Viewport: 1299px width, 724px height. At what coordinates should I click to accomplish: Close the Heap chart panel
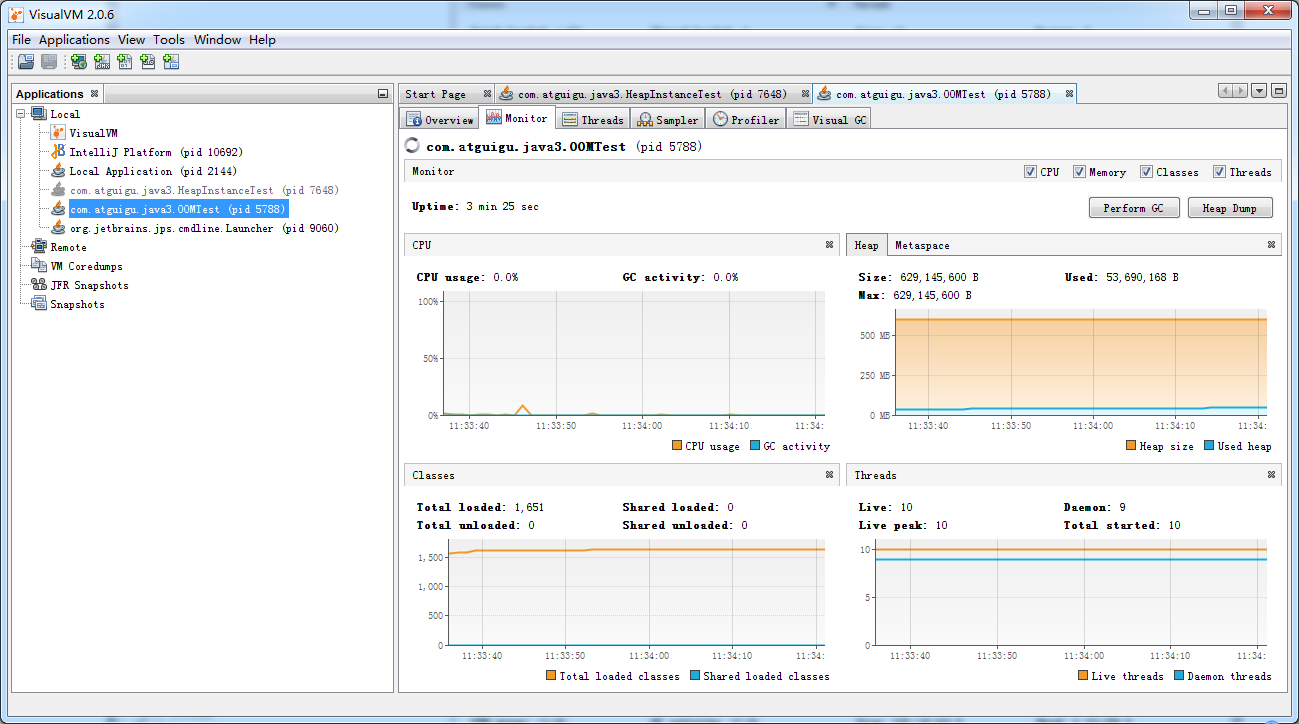(x=1271, y=244)
